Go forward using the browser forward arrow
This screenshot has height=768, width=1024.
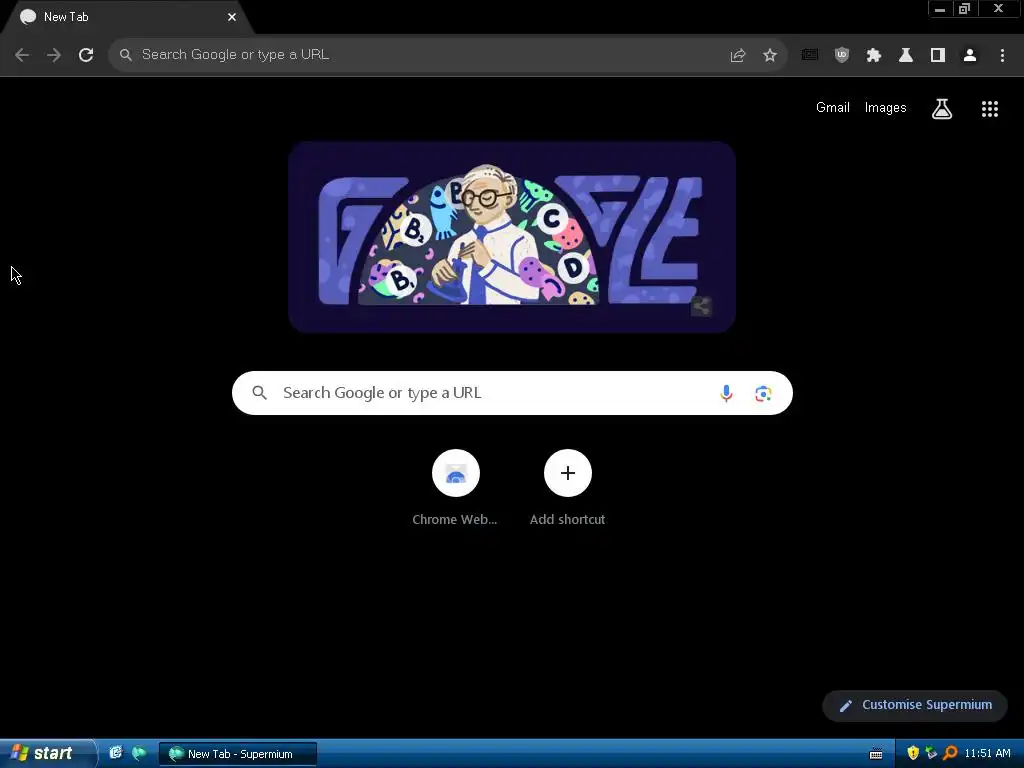coord(54,55)
